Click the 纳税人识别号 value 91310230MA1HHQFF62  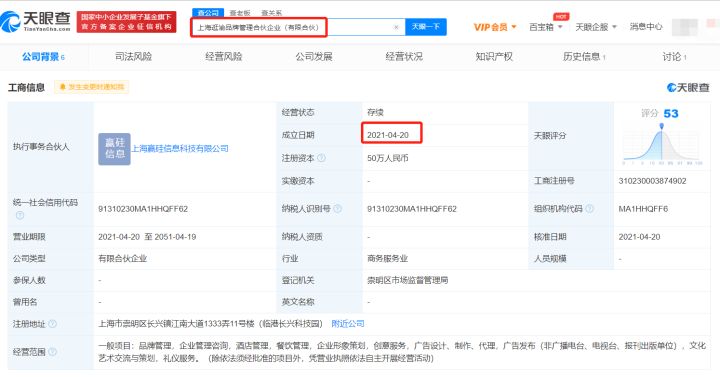tap(412, 209)
